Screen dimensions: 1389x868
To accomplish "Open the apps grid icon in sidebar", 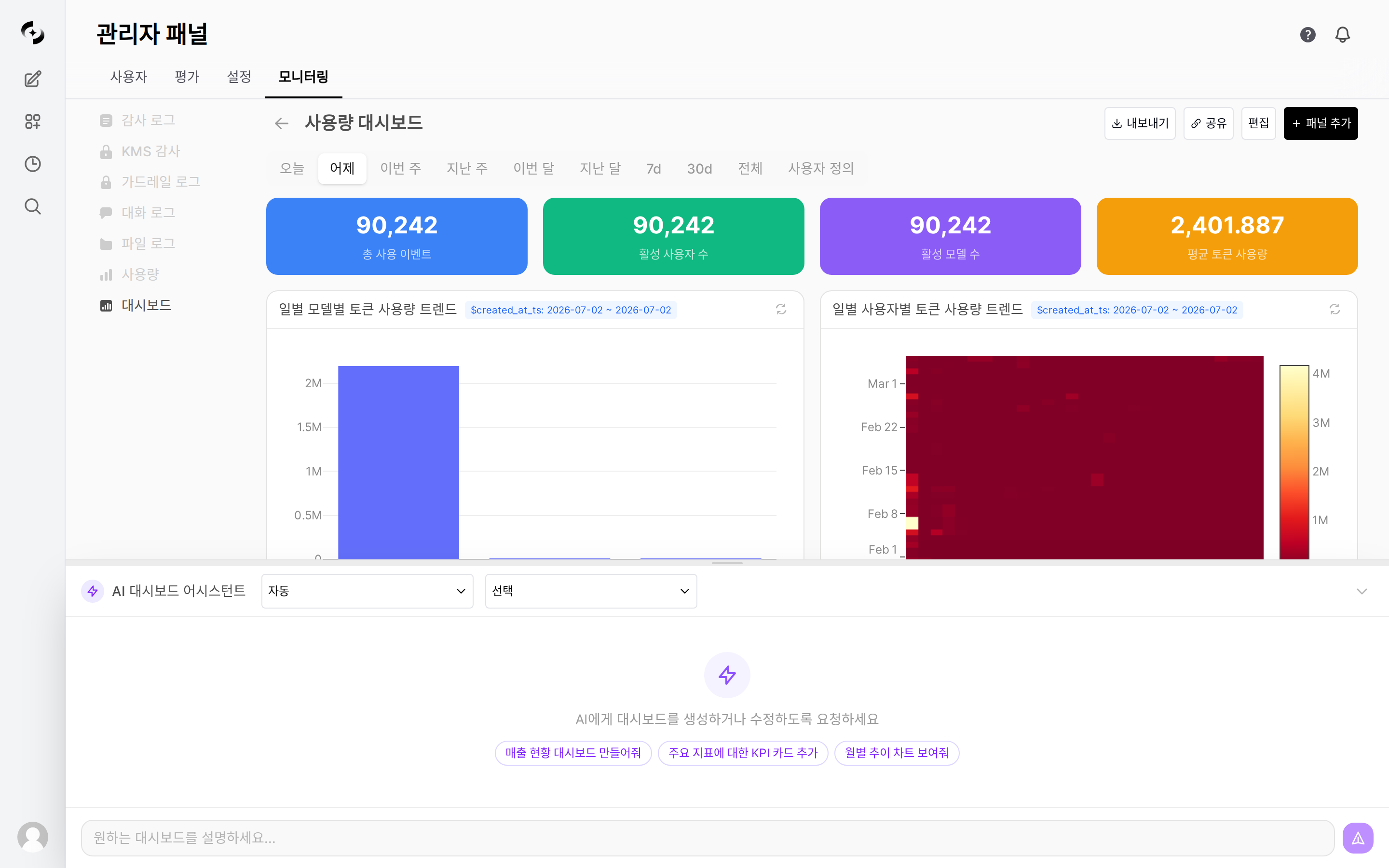I will coord(33,121).
